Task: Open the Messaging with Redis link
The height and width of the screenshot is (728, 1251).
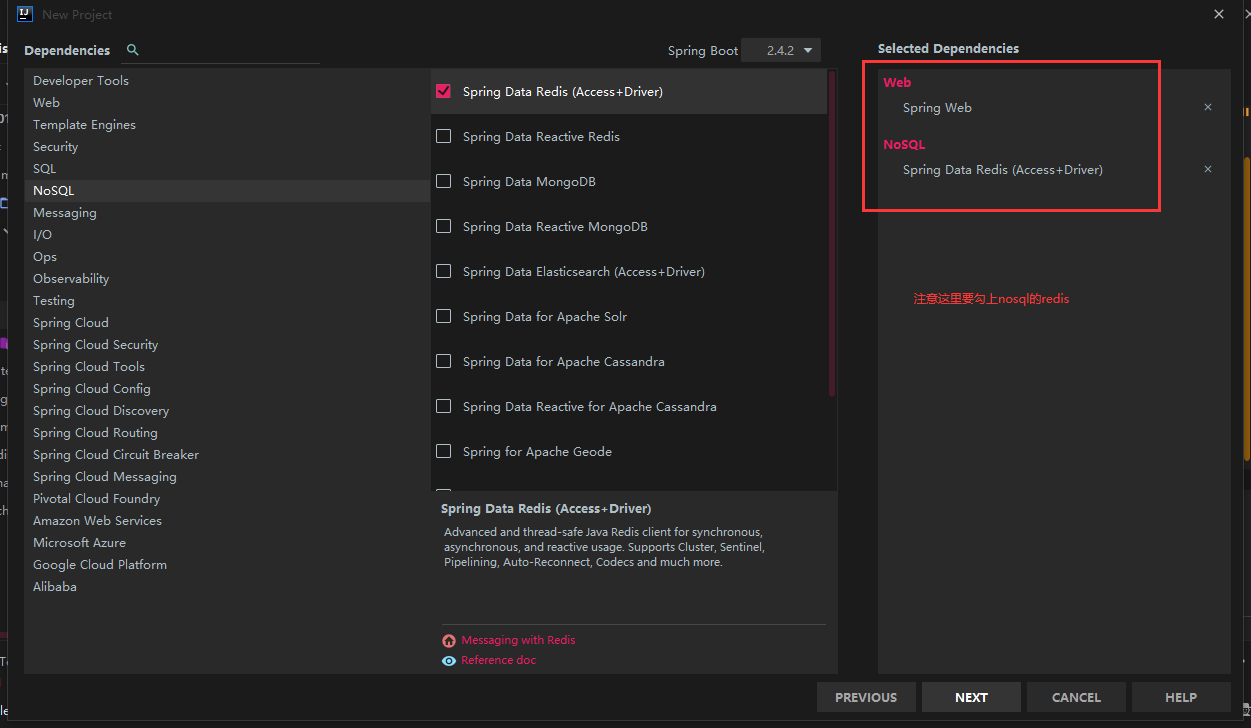Action: pos(518,640)
